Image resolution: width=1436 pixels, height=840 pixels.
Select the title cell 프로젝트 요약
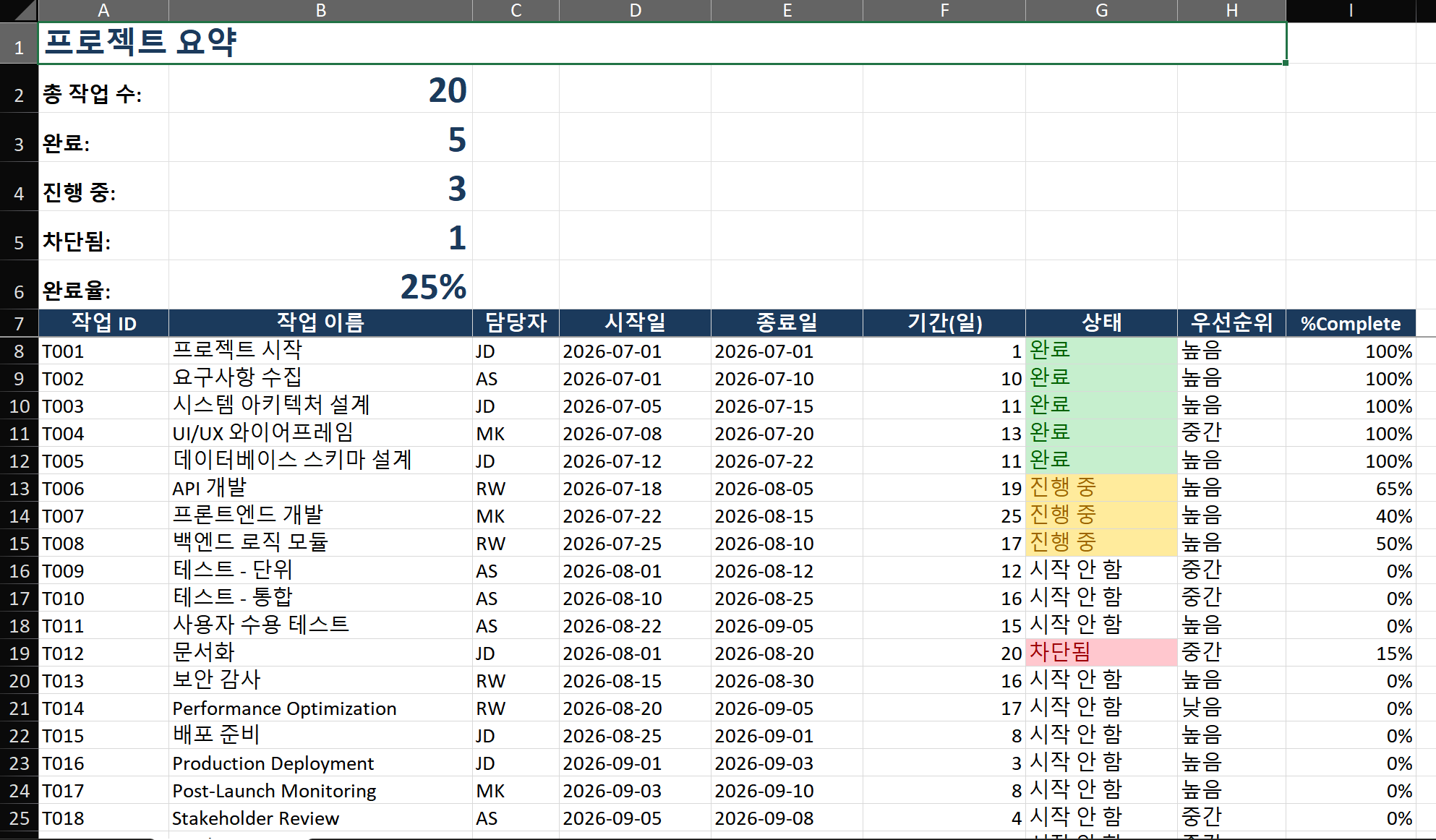pyautogui.click(x=662, y=43)
